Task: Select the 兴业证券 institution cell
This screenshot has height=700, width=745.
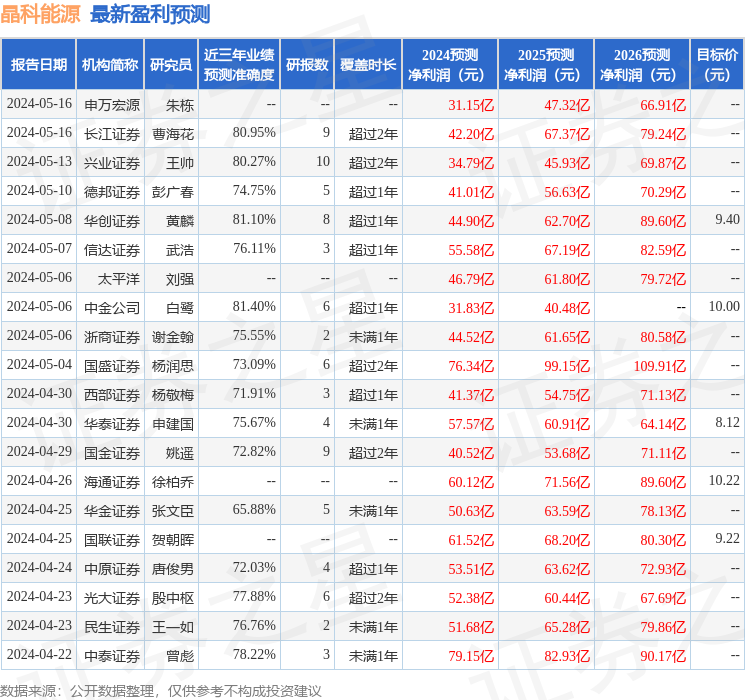Action: (112, 163)
